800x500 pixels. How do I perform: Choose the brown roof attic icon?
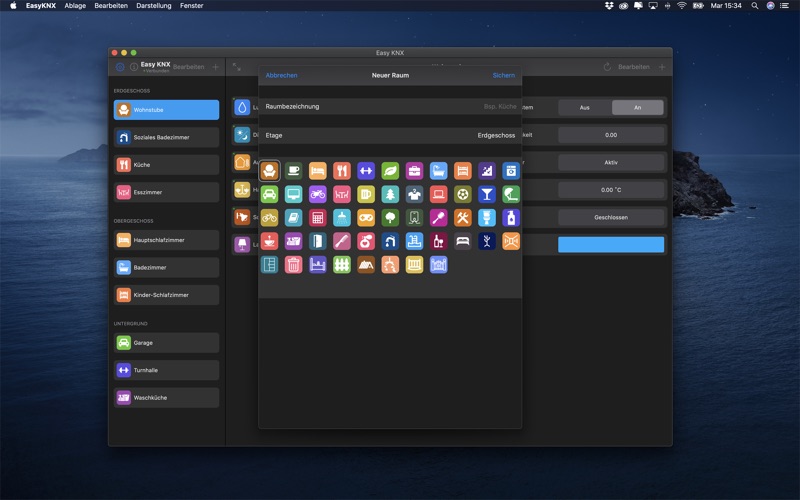[366, 265]
